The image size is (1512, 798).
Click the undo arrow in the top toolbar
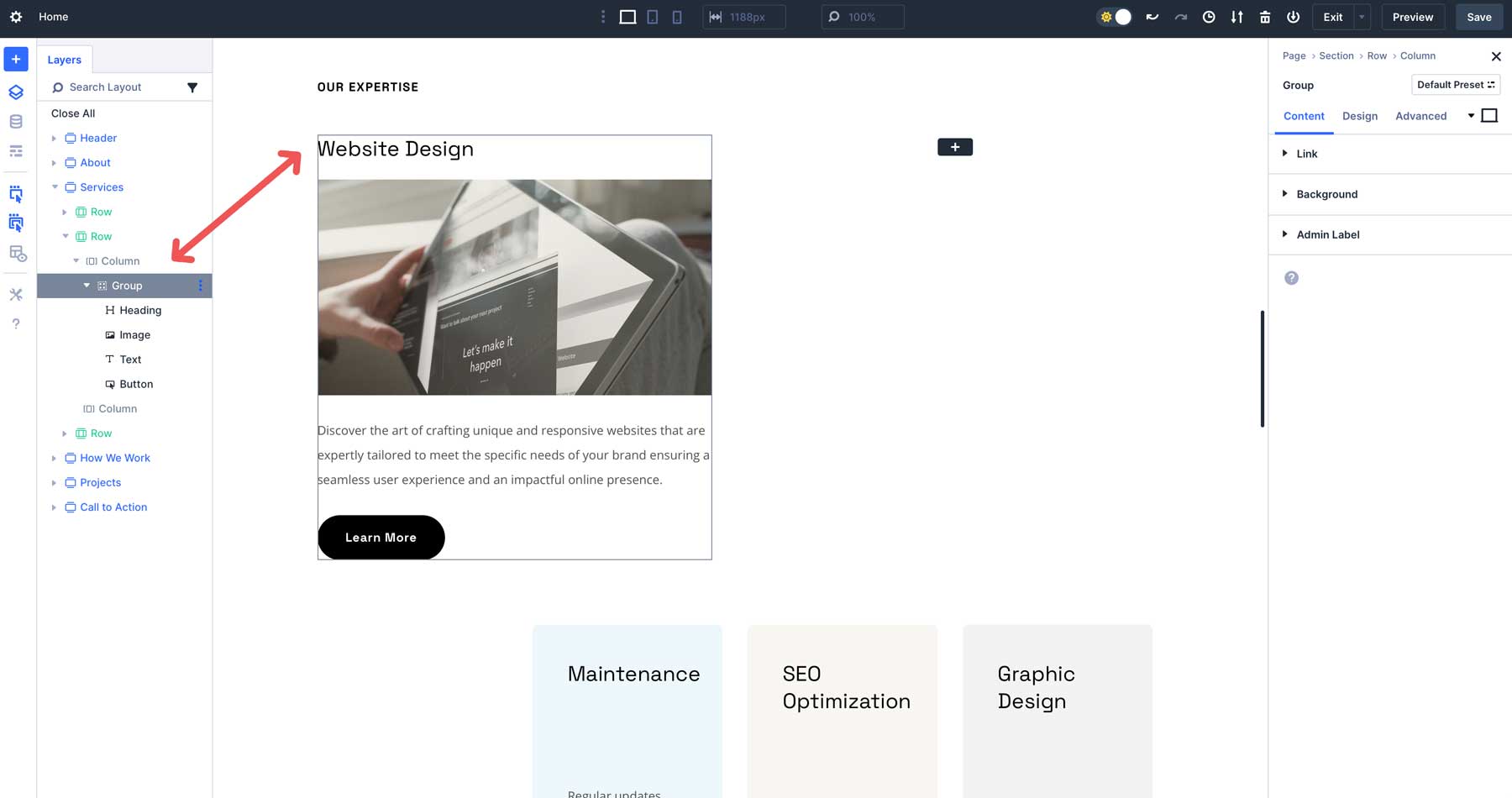[1152, 16]
